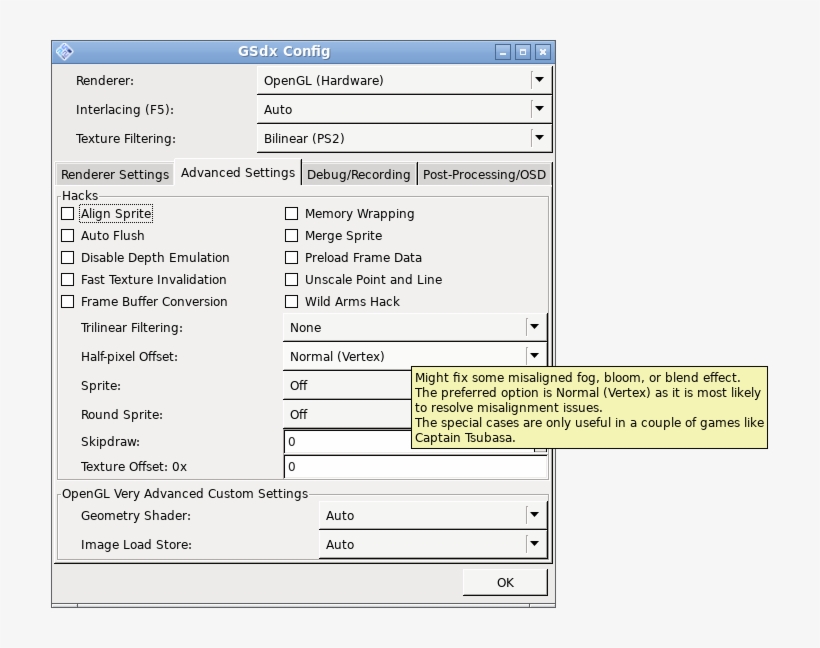Enable the Align Sprite hack
This screenshot has height=648, width=820.
pyautogui.click(x=68, y=214)
